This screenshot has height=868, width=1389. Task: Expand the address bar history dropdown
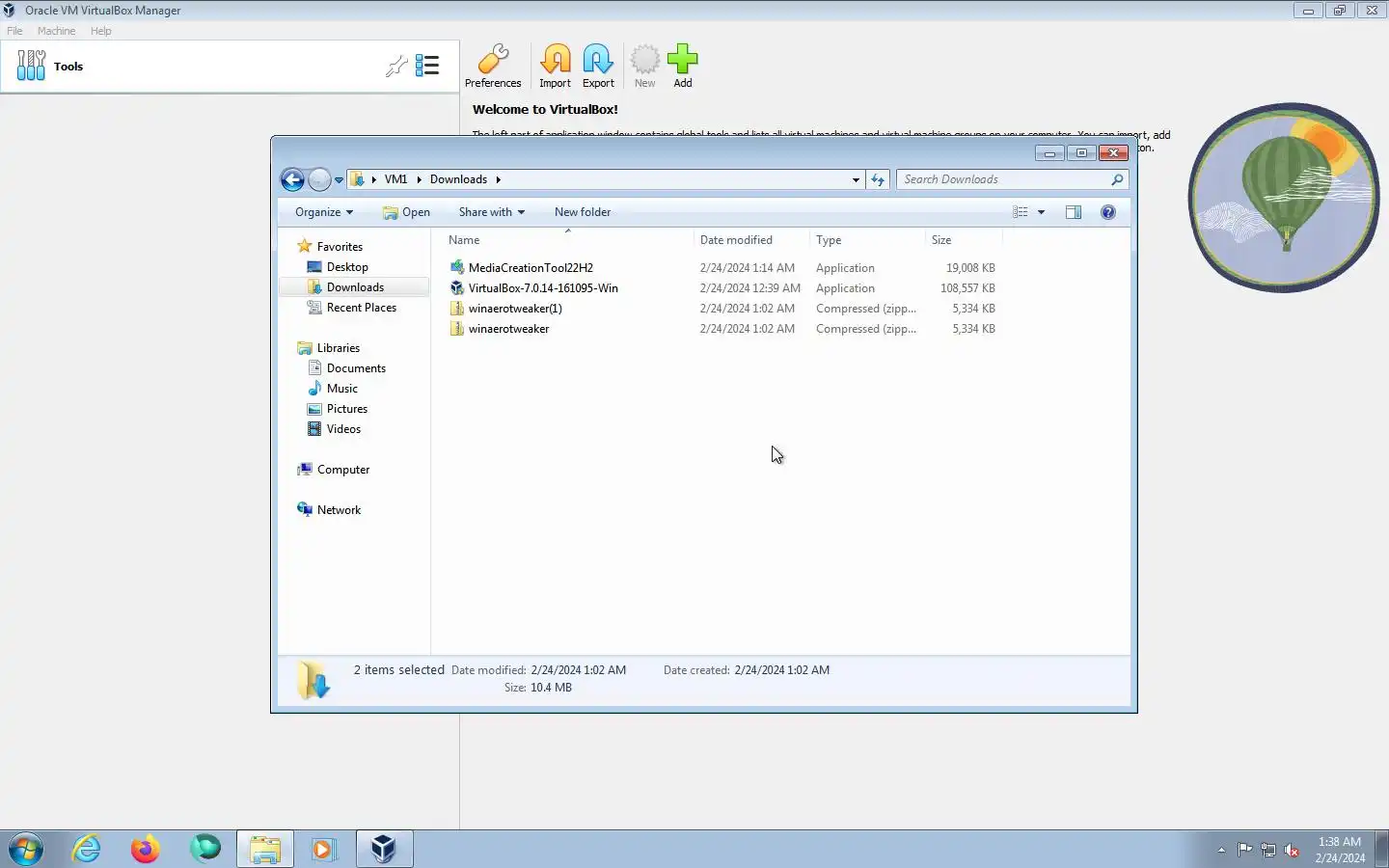856,179
